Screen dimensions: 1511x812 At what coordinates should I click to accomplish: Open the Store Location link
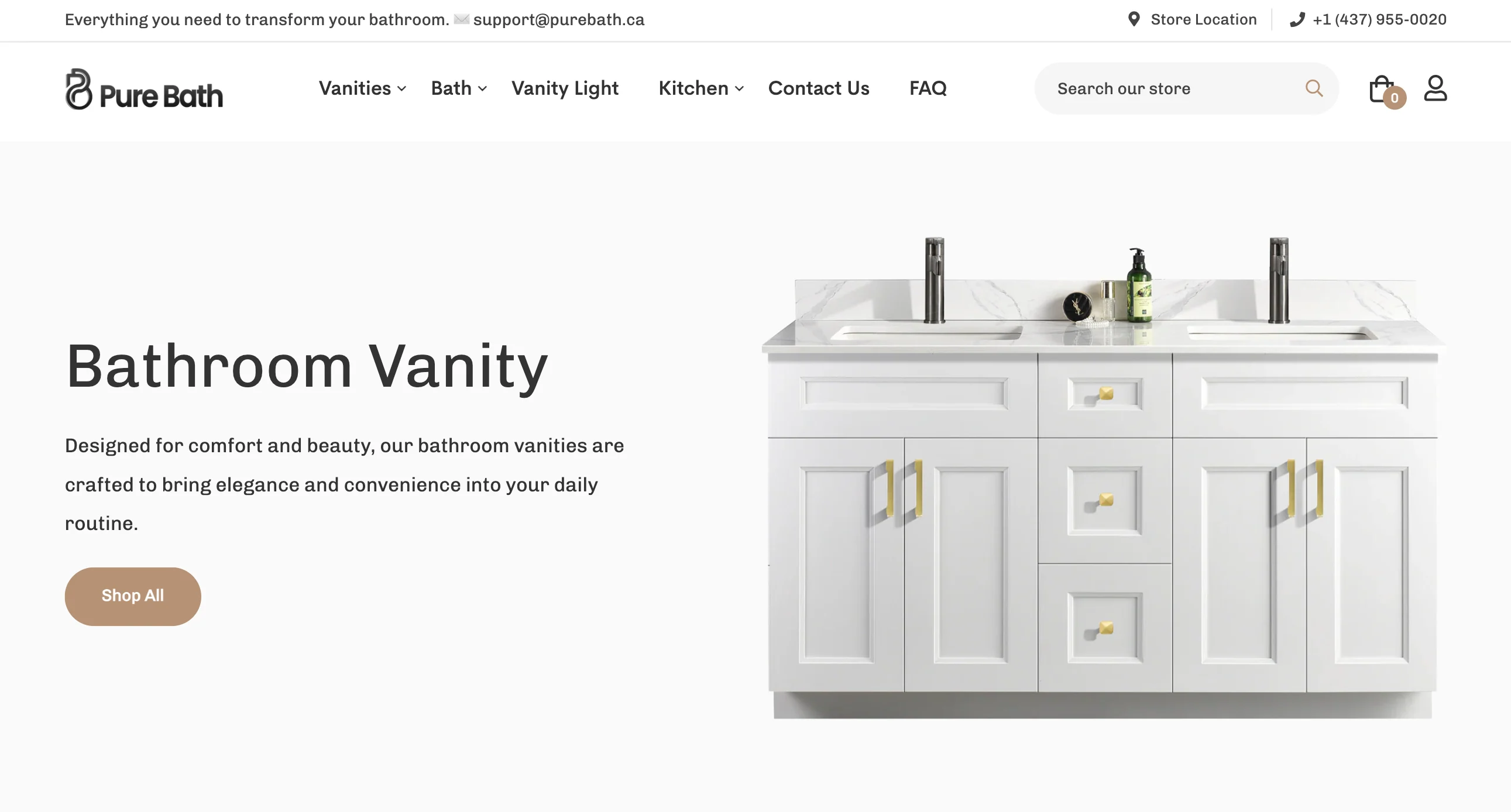(1203, 19)
